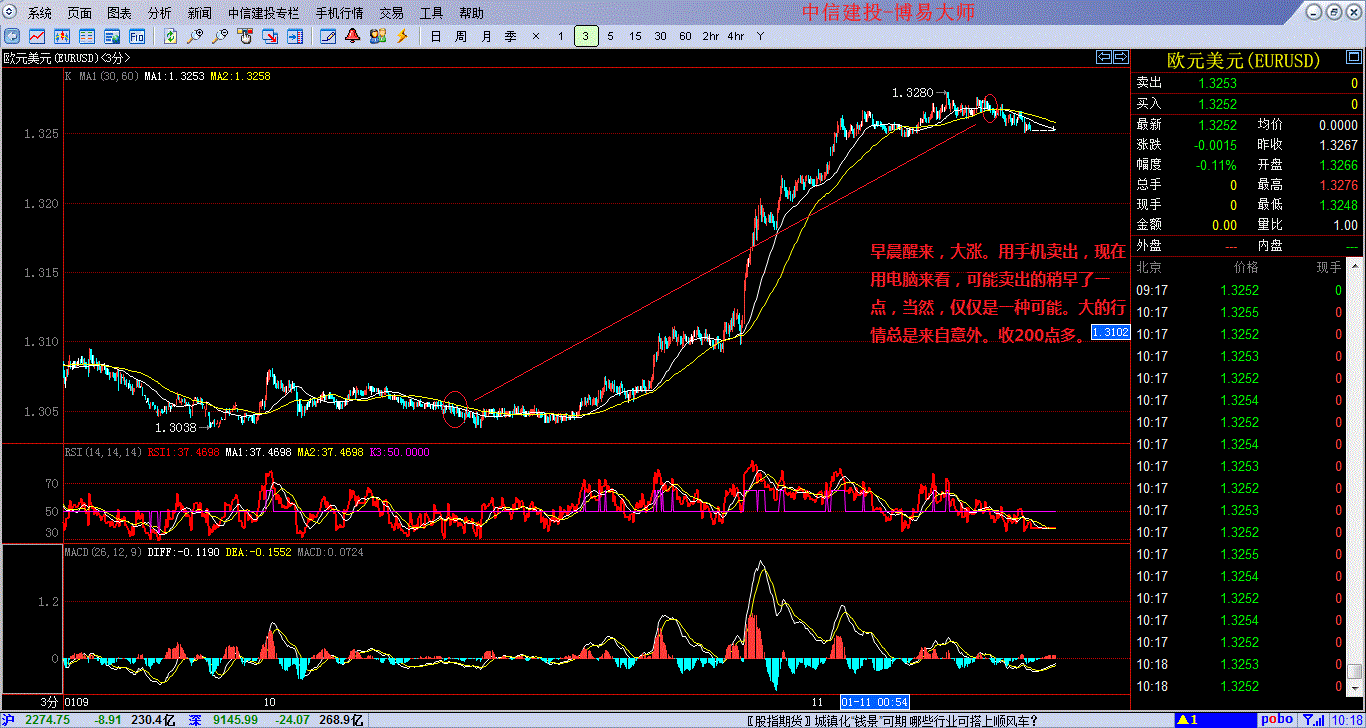Click the 沪 index value 2274.75
The image size is (1366, 728).
tap(48, 720)
